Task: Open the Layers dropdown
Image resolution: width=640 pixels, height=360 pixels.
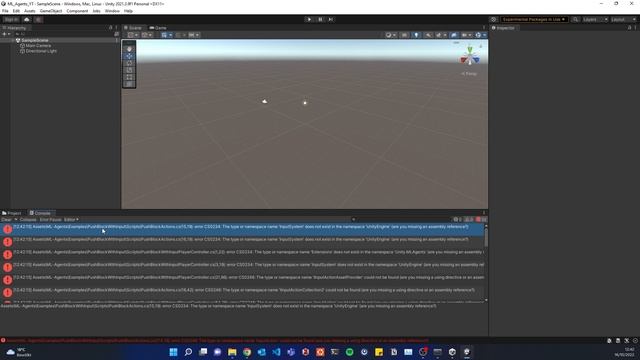Action: tap(595, 19)
